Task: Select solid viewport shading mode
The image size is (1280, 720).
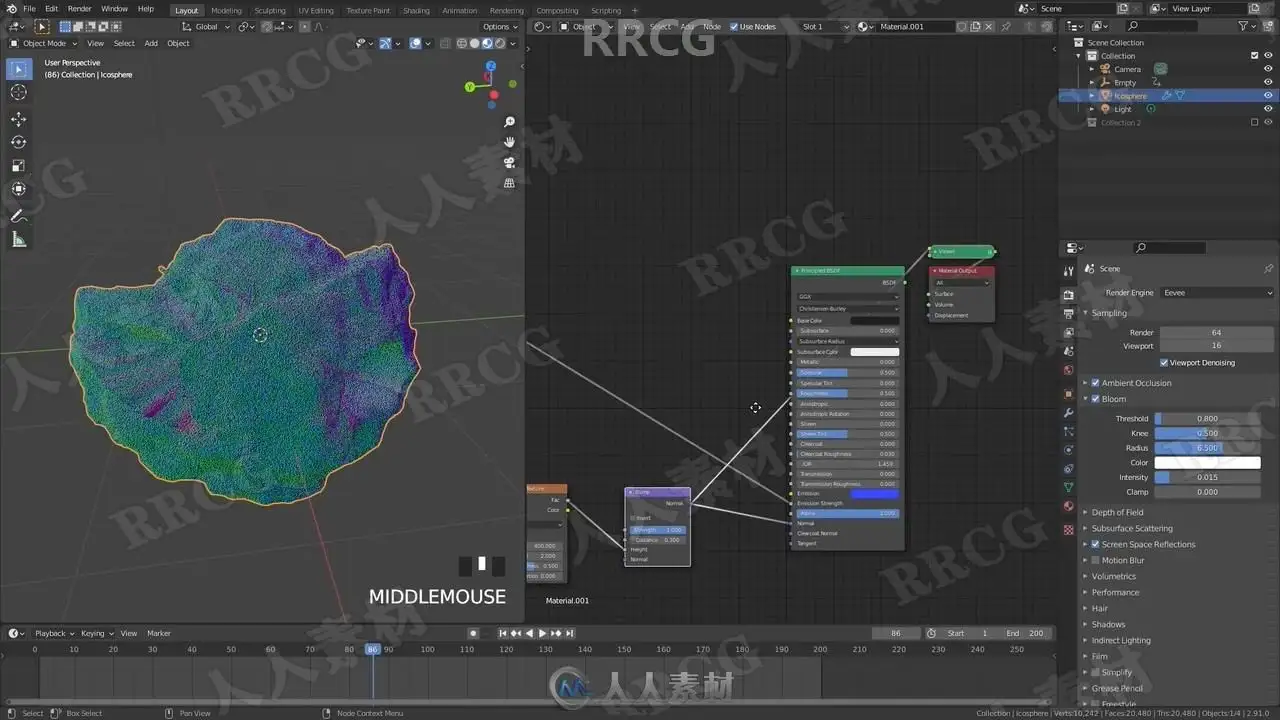Action: coord(474,43)
